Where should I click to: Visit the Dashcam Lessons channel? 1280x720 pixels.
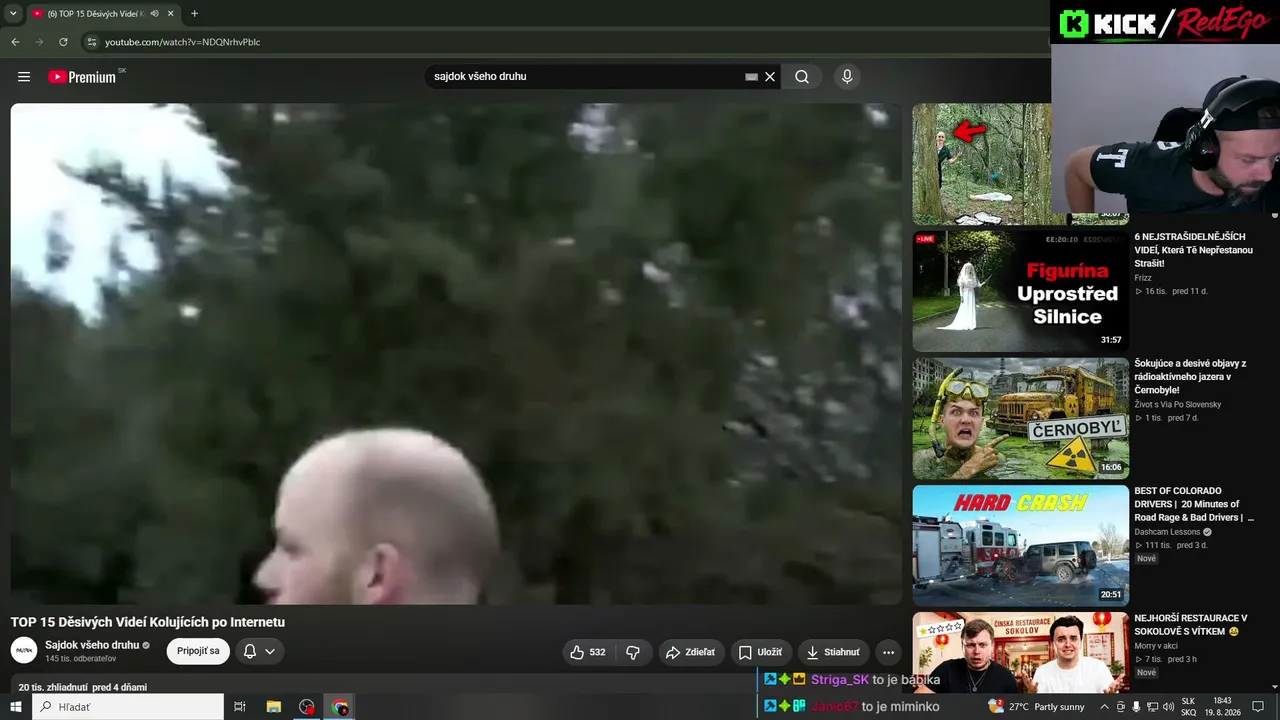(1167, 532)
